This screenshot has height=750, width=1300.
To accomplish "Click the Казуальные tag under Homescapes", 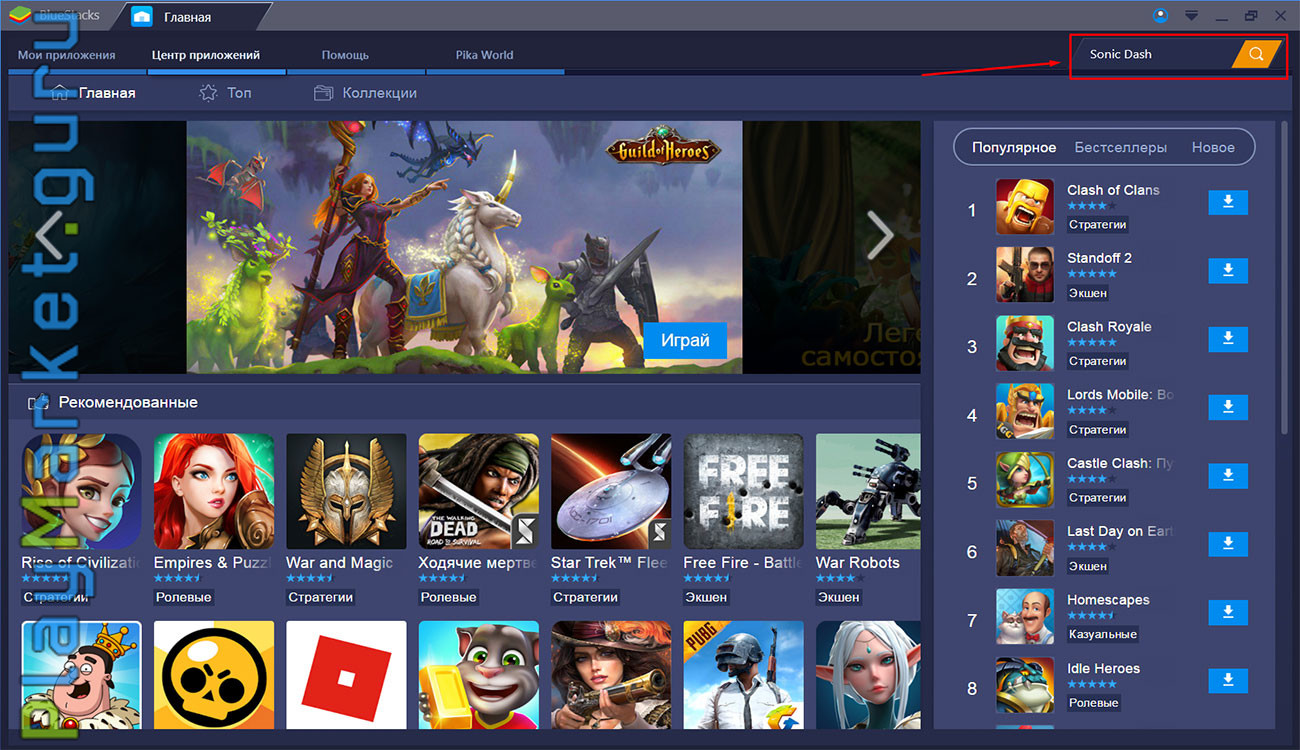I will point(1102,634).
